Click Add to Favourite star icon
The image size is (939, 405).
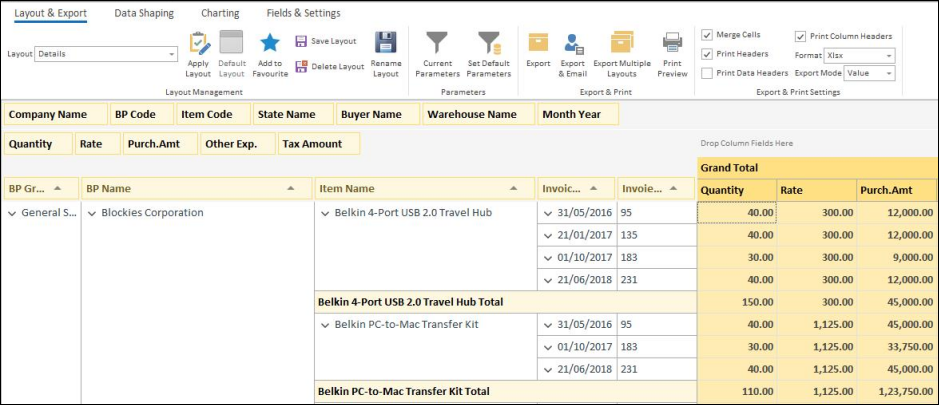coord(269,44)
